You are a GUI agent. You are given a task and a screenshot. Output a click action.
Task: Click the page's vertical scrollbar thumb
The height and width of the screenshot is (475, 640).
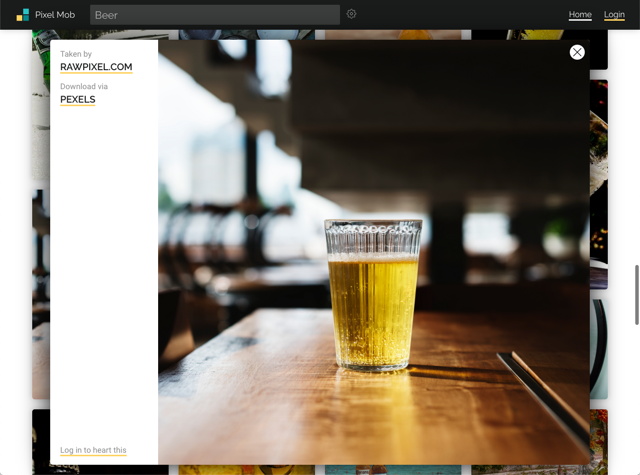(636, 294)
